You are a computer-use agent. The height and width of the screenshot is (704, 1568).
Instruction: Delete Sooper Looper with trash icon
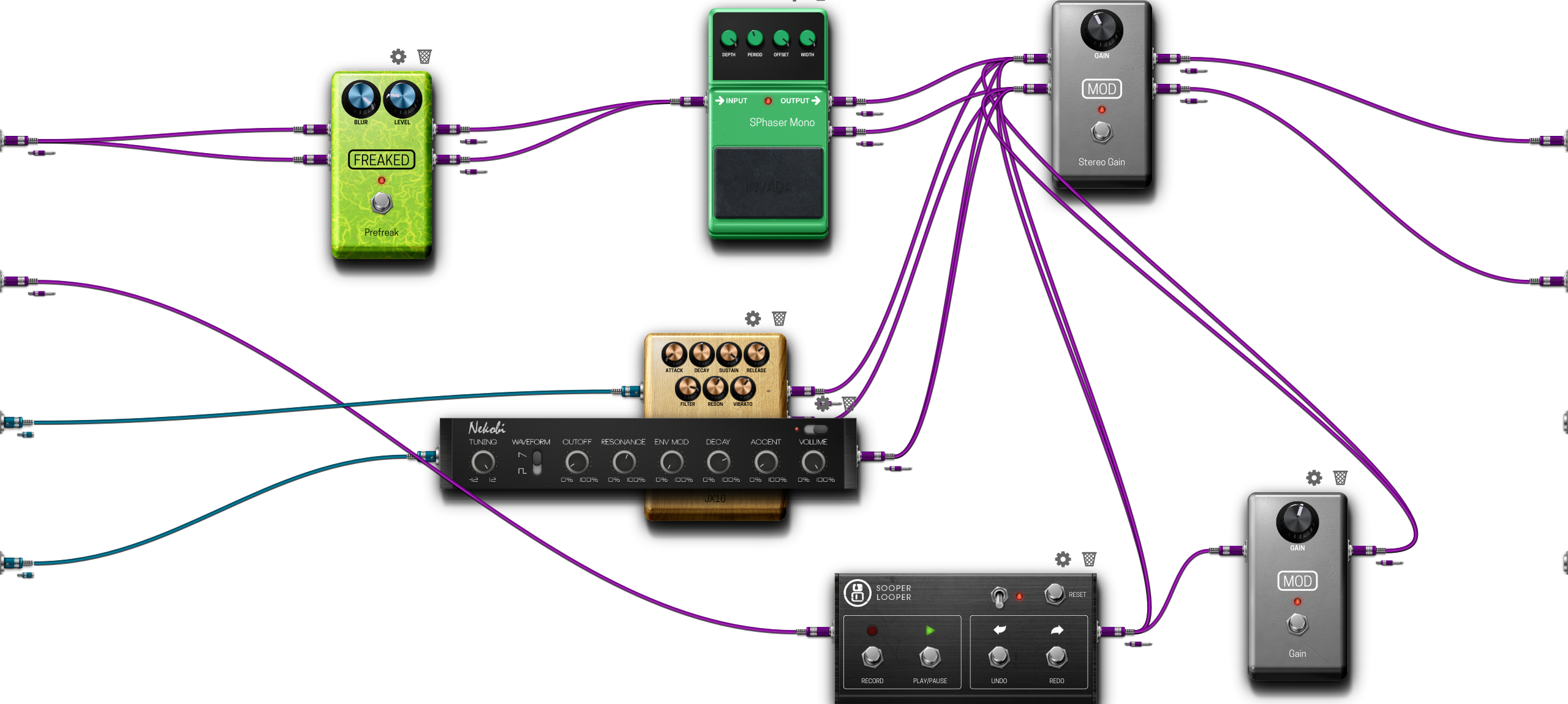tap(1089, 559)
